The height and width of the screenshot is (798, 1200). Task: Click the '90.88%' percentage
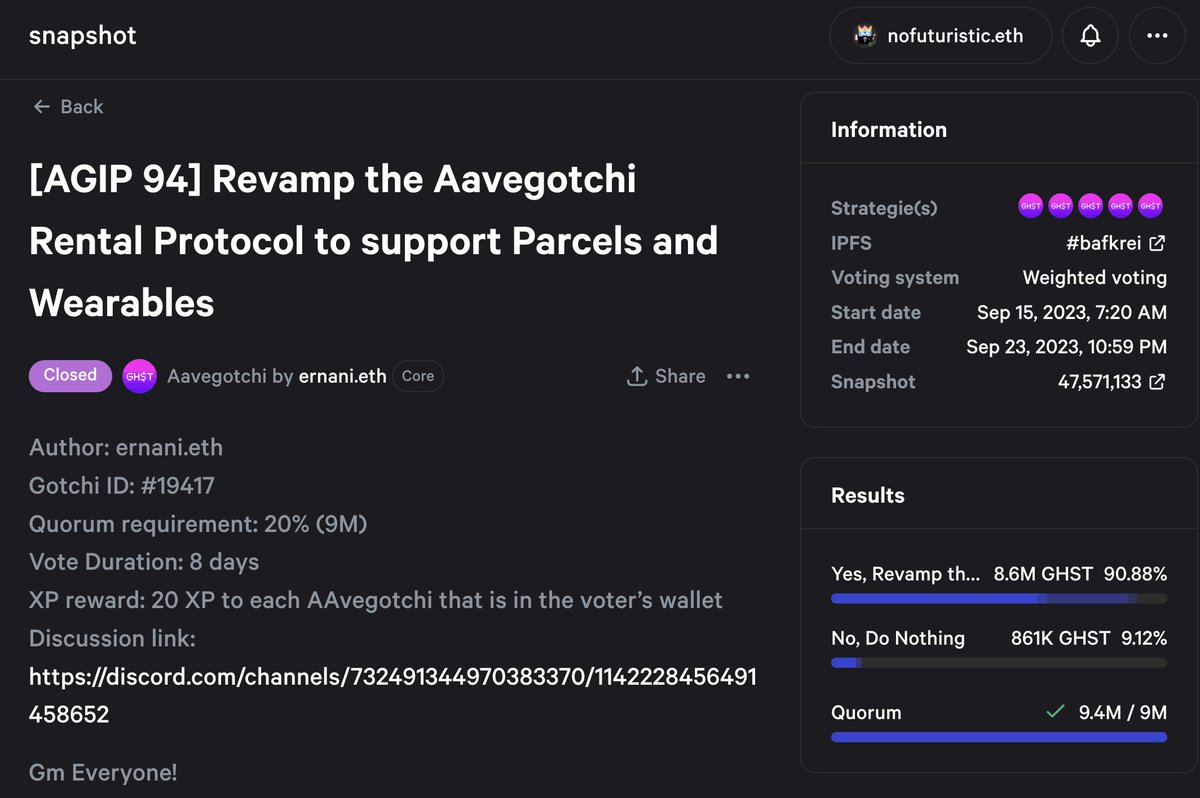click(1135, 574)
